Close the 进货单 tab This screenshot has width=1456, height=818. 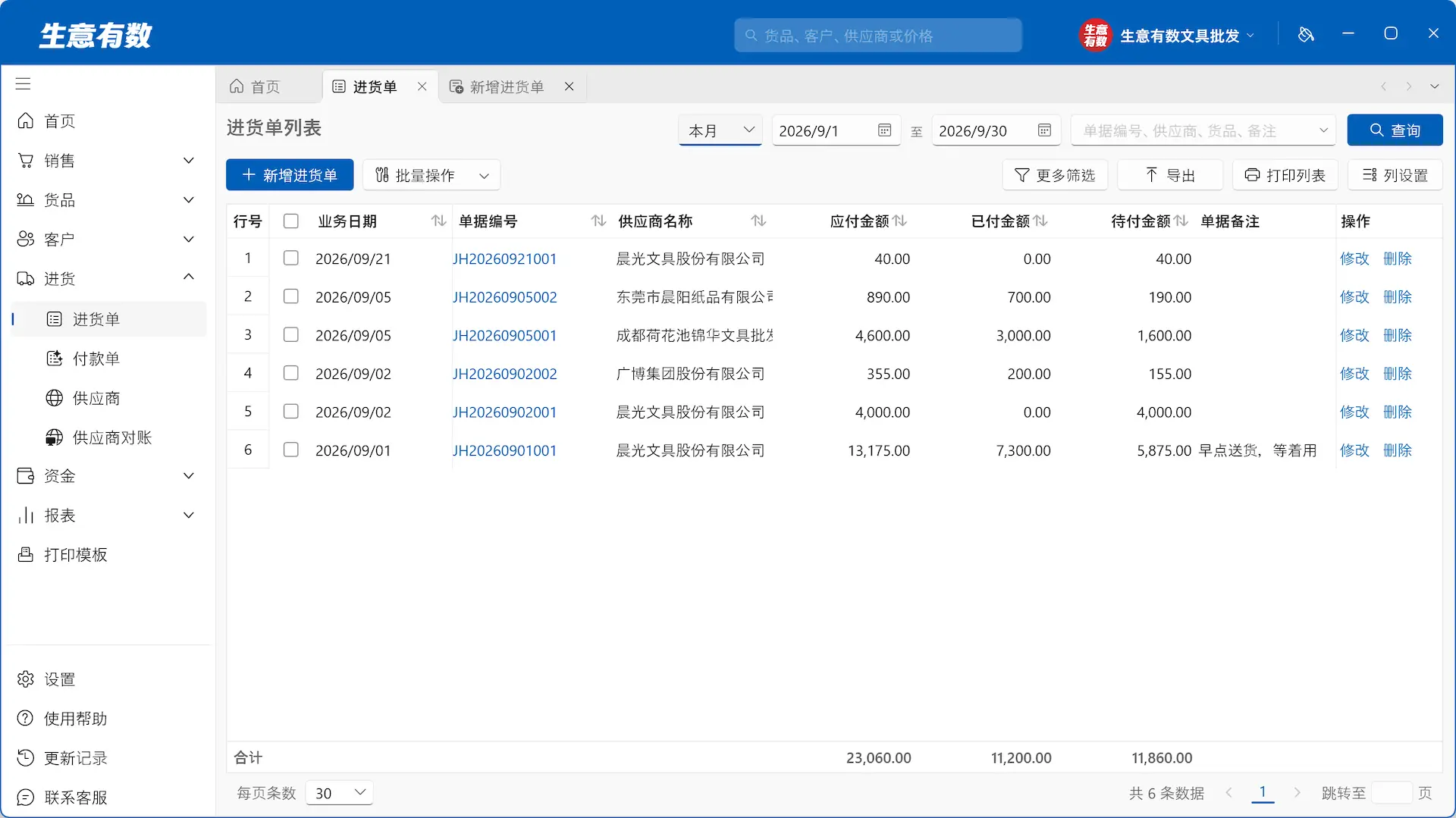[x=422, y=86]
